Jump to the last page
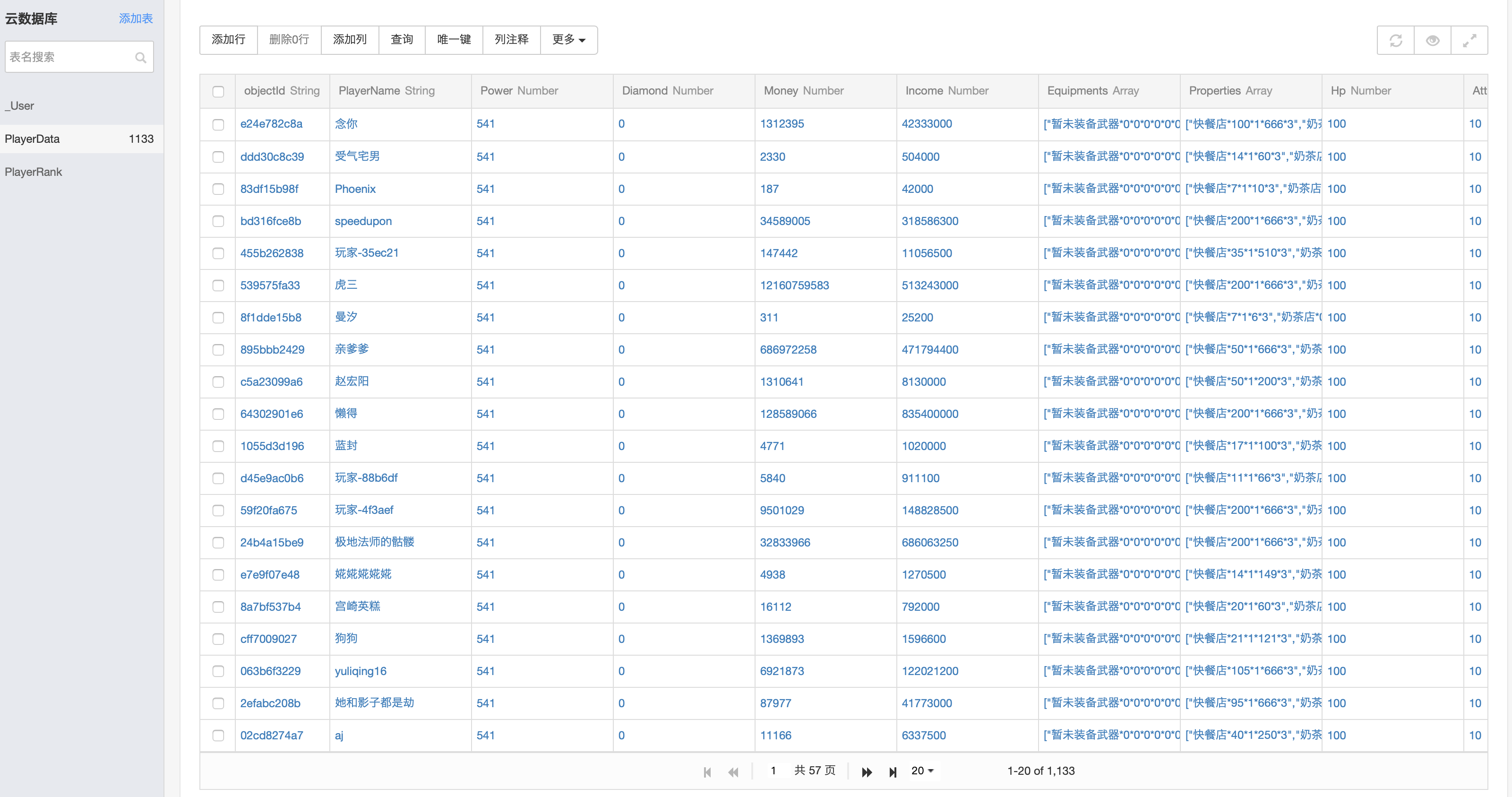1512x797 pixels. 892,772
